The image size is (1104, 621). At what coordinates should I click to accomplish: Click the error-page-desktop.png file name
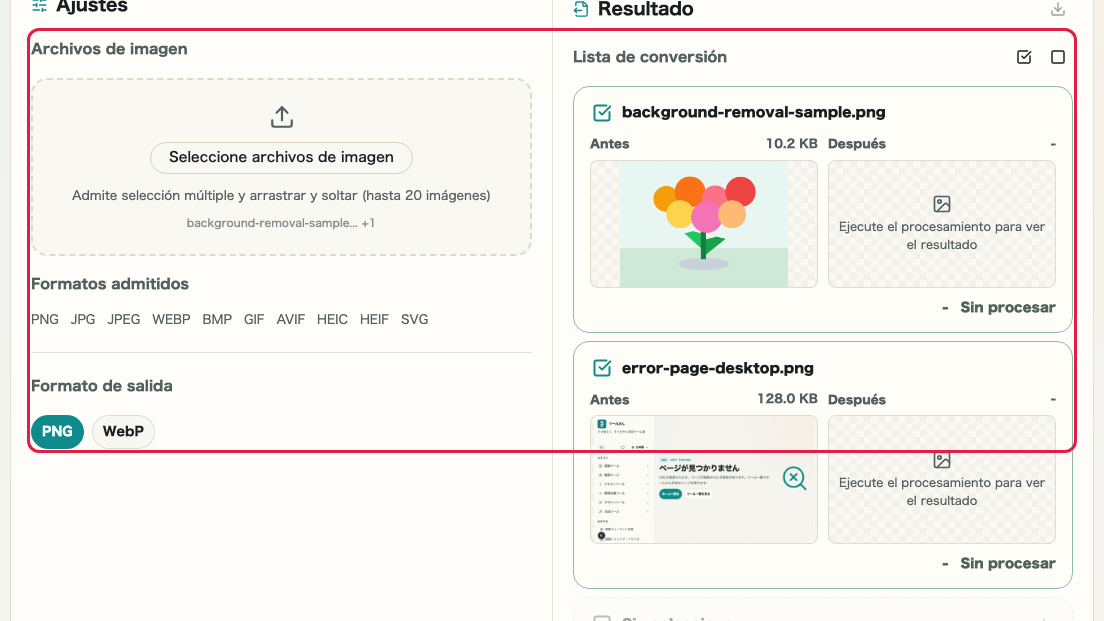[717, 368]
